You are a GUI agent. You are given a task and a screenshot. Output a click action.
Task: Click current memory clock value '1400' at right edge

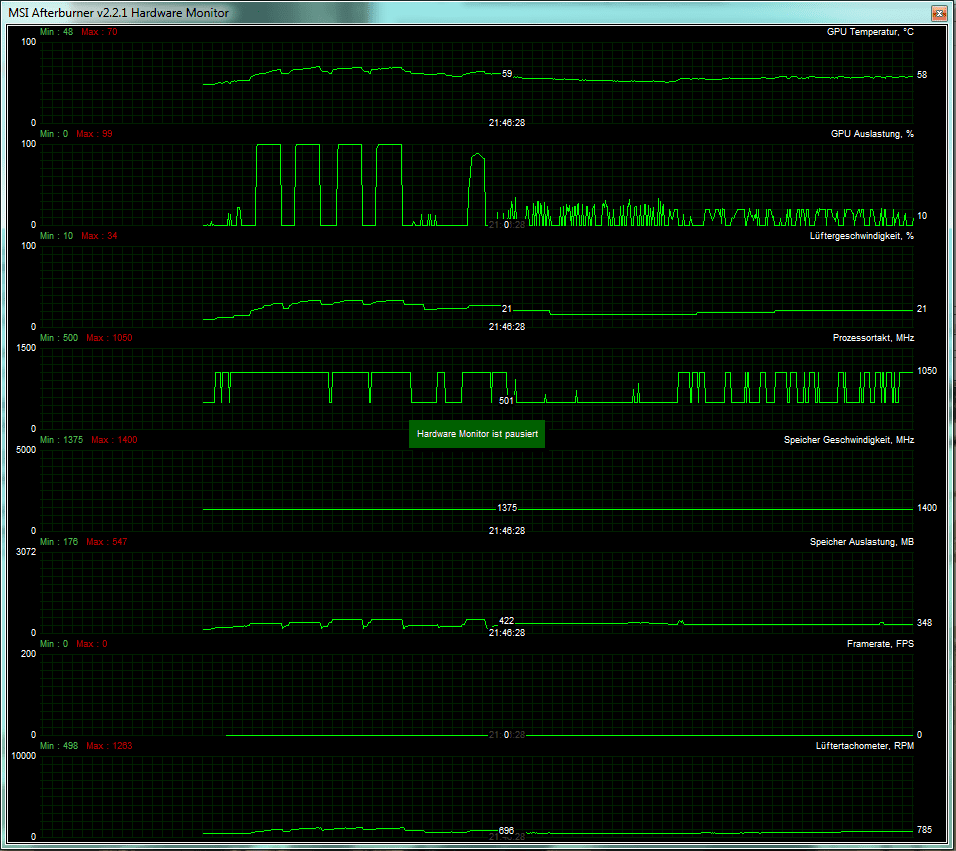tap(927, 508)
